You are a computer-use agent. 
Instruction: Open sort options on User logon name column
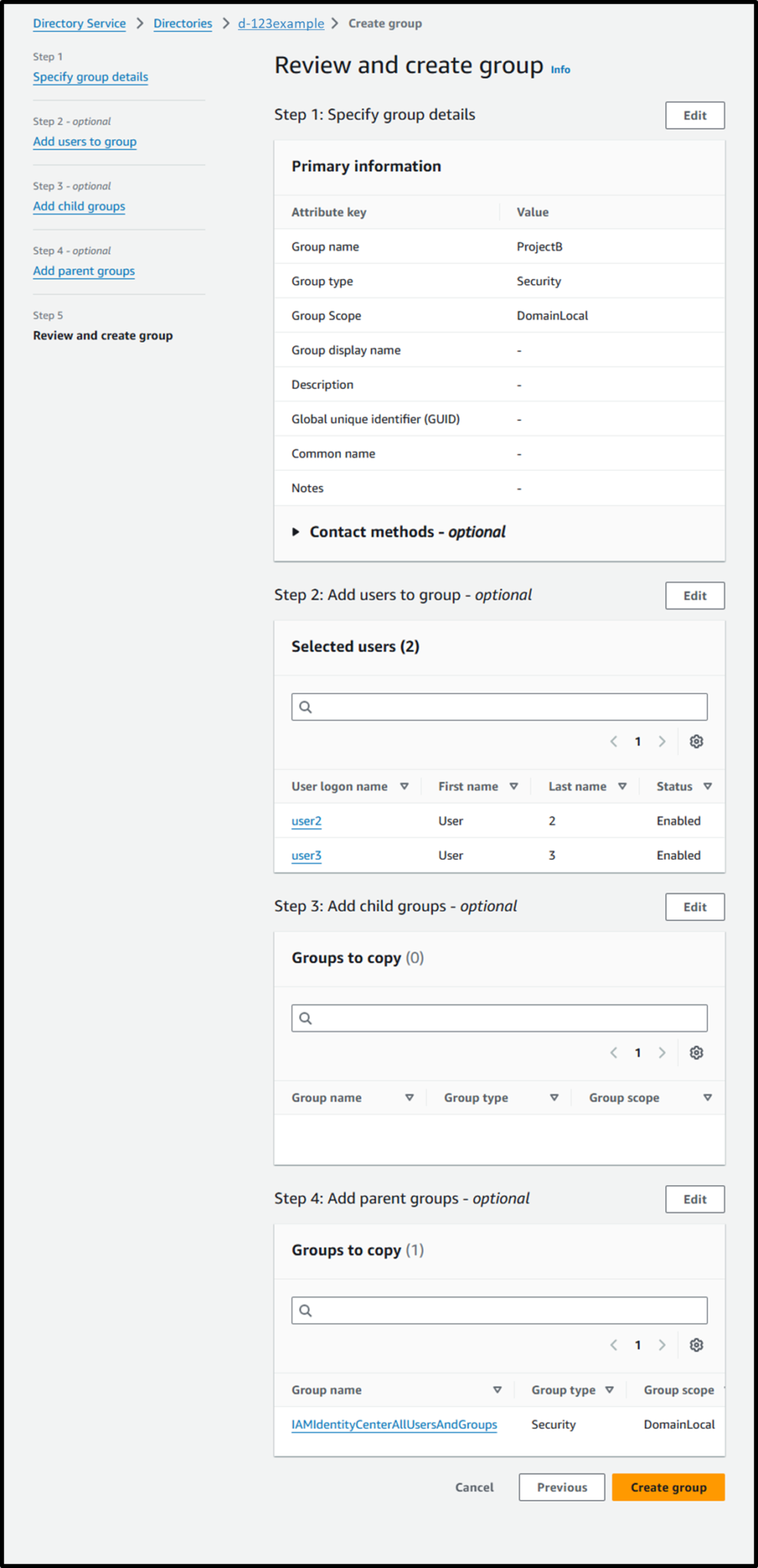pos(404,786)
